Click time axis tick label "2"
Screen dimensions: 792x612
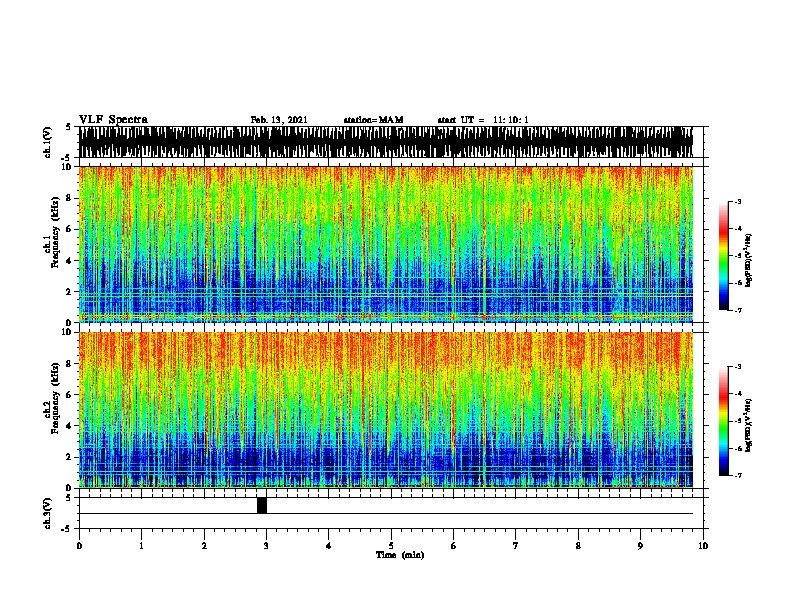(x=204, y=546)
